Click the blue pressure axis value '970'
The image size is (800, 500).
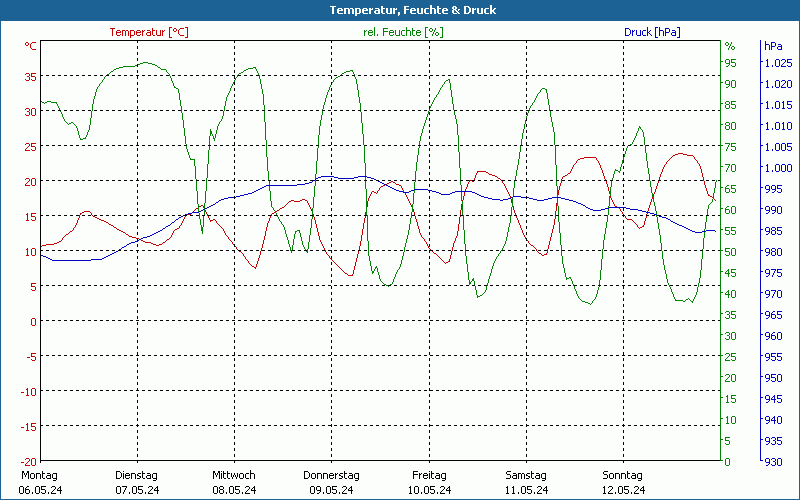773,294
